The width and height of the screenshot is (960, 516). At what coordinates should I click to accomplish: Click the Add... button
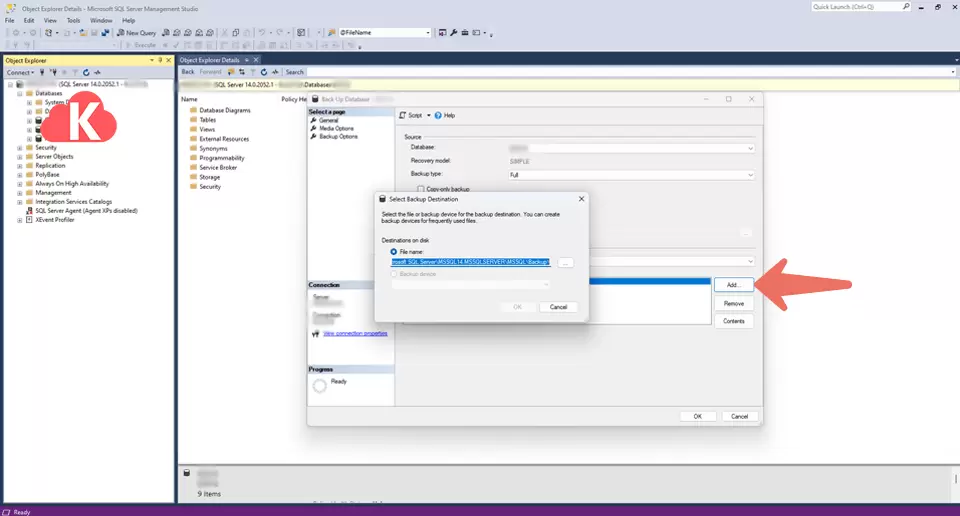click(x=733, y=285)
